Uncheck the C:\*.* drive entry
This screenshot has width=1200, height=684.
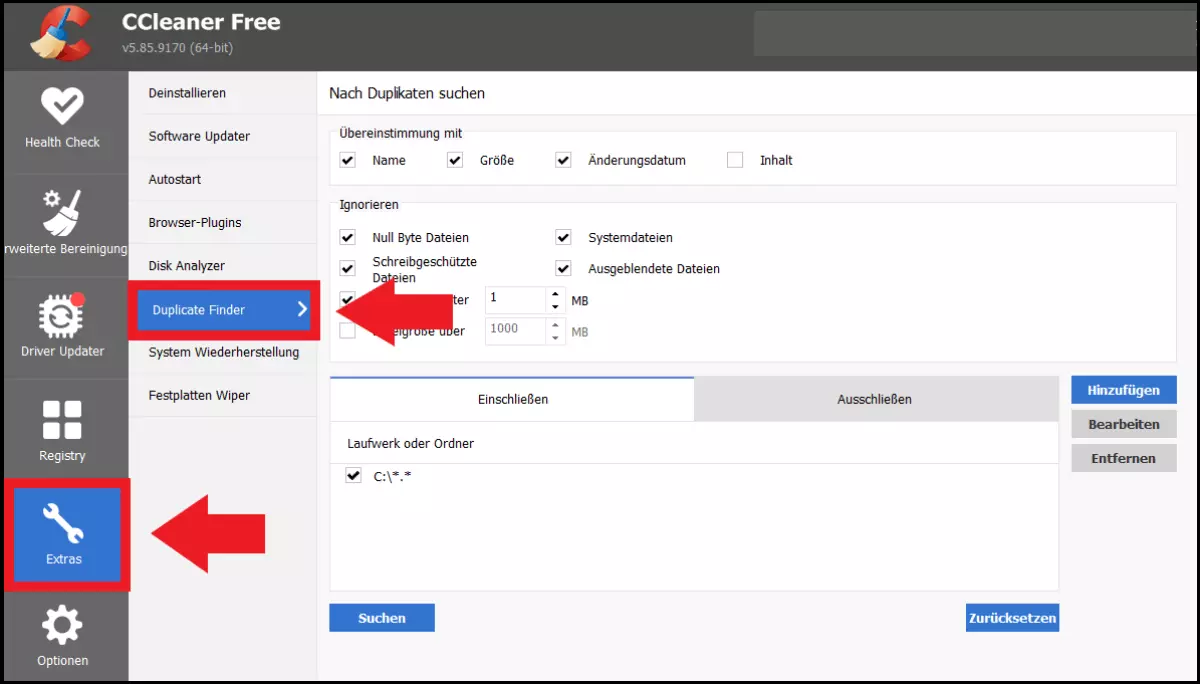pos(353,476)
